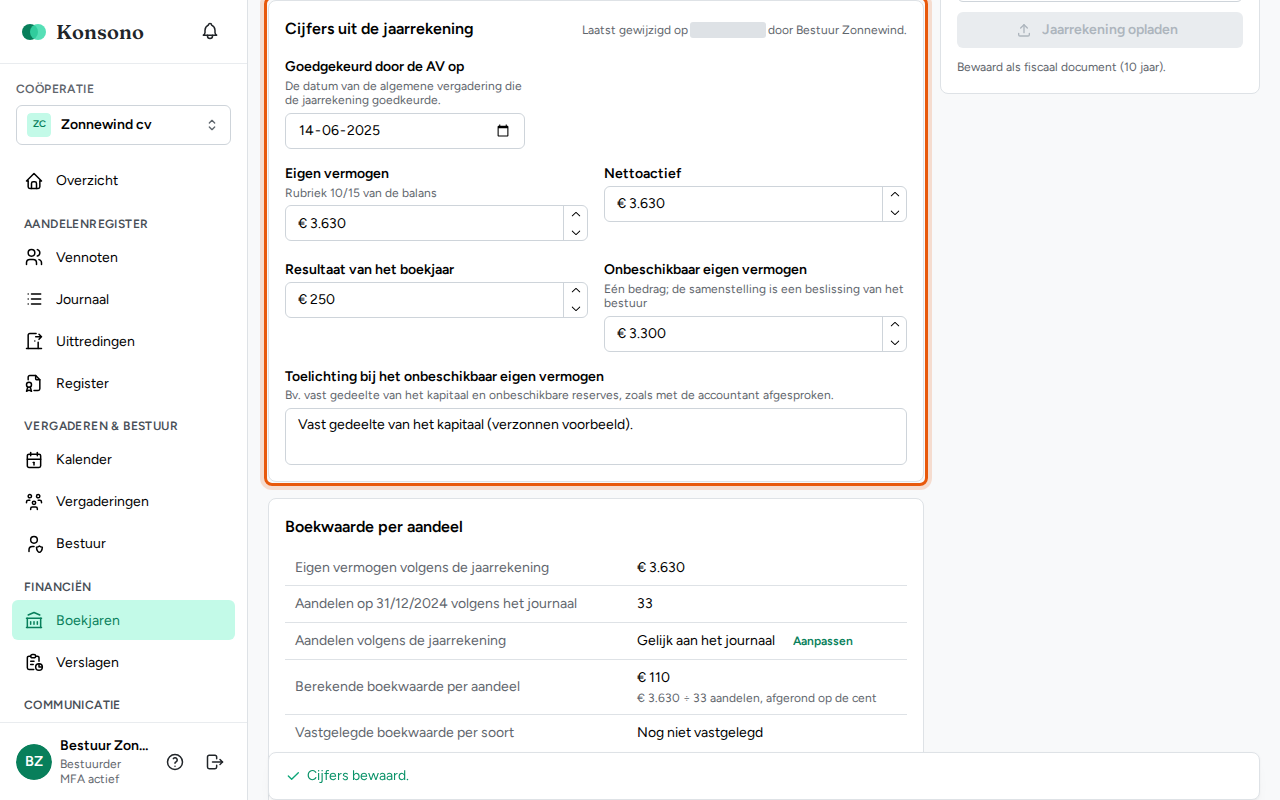
Task: Click 'Nog niet vastgelegd' value
Action: point(700,733)
